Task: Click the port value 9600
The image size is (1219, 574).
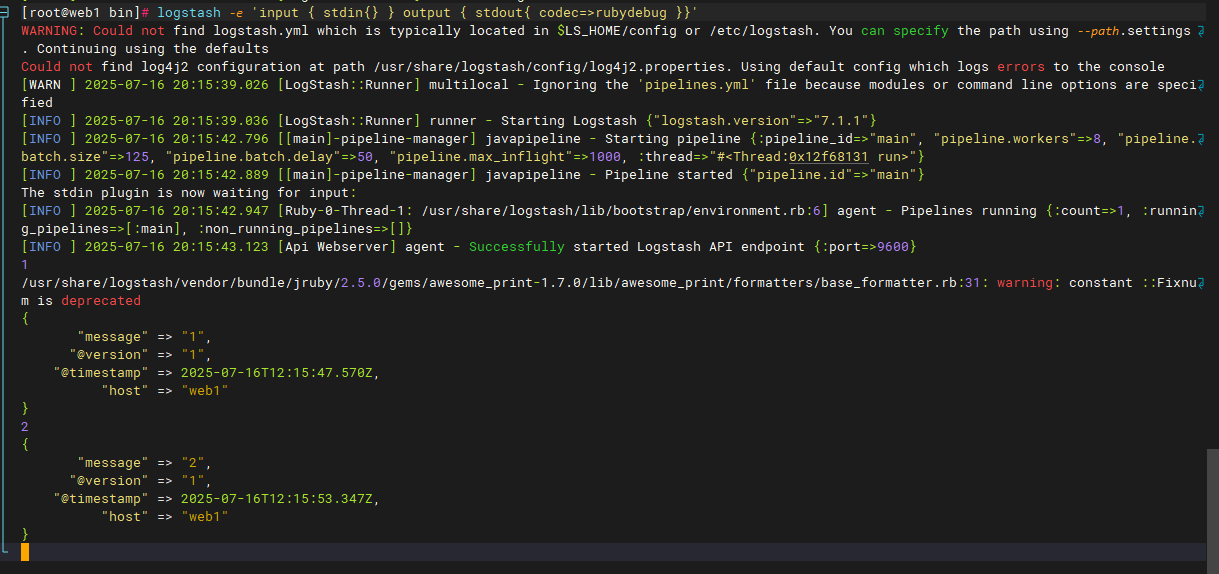Action: coord(891,246)
